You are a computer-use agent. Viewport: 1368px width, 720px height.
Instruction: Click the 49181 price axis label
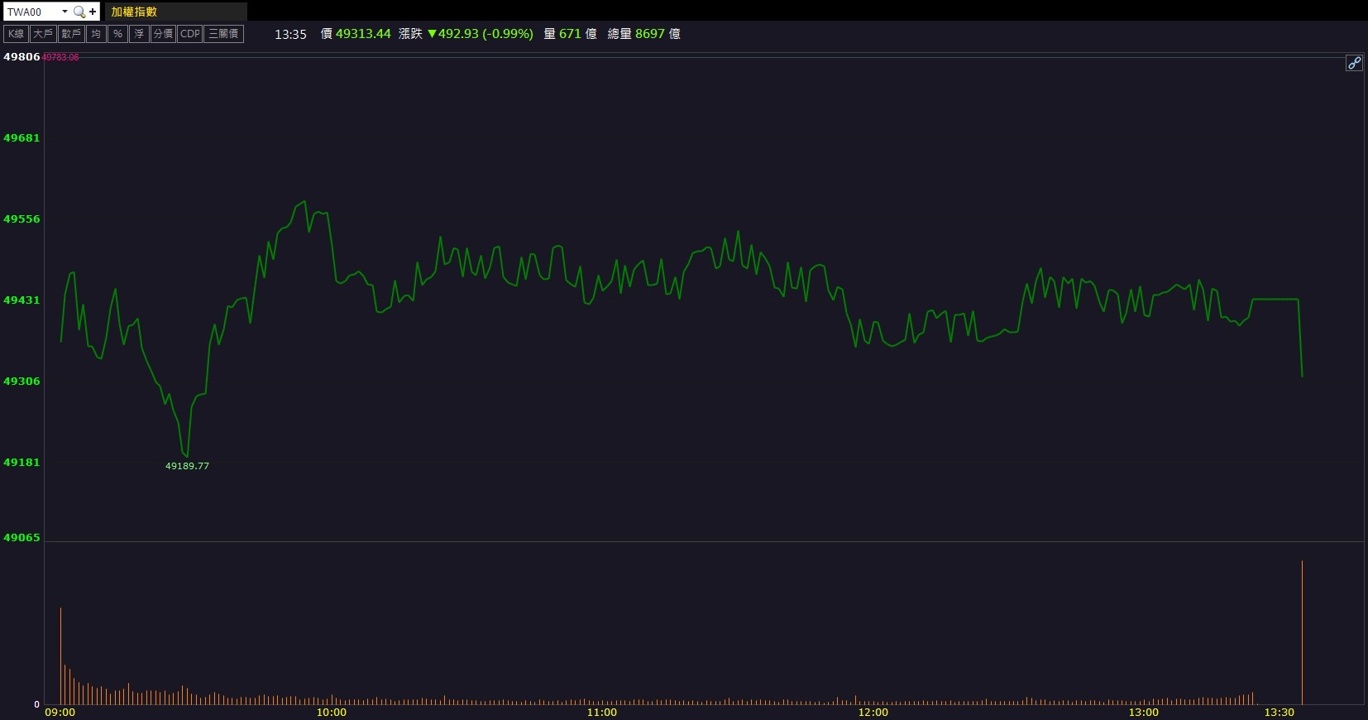[22, 462]
